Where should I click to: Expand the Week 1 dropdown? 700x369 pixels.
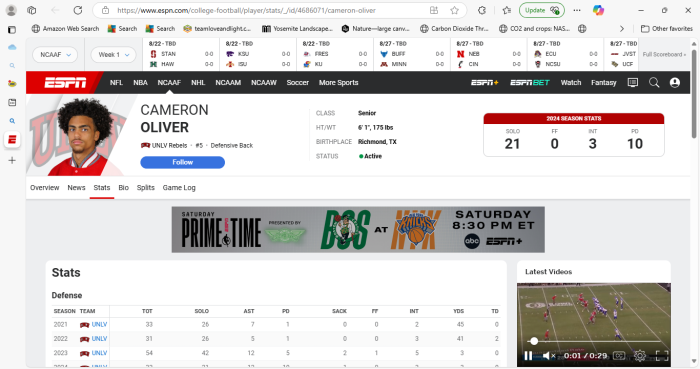(x=113, y=54)
